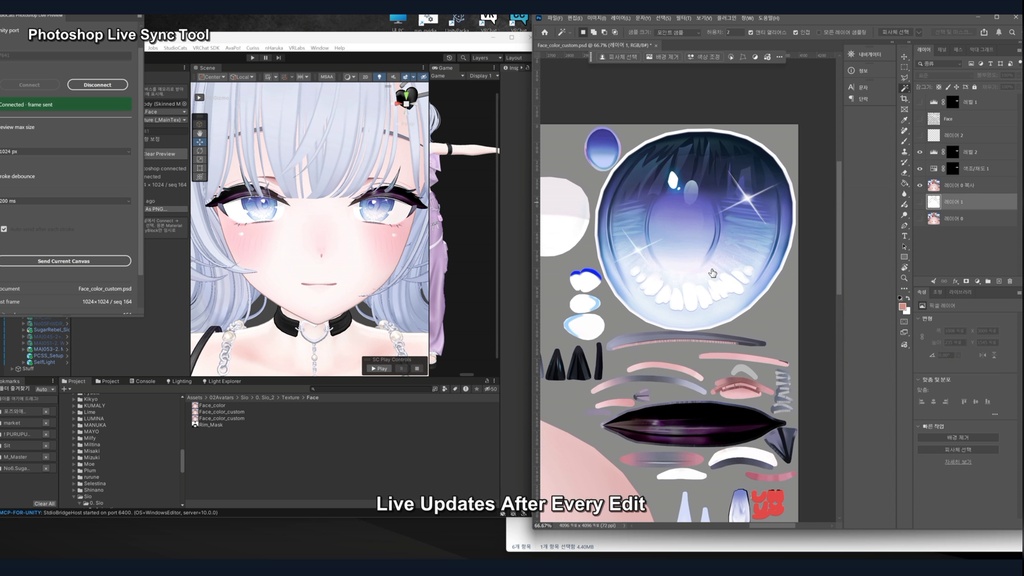Switch to Unity Lighting tab
The image size is (1024, 576).
pyautogui.click(x=179, y=381)
